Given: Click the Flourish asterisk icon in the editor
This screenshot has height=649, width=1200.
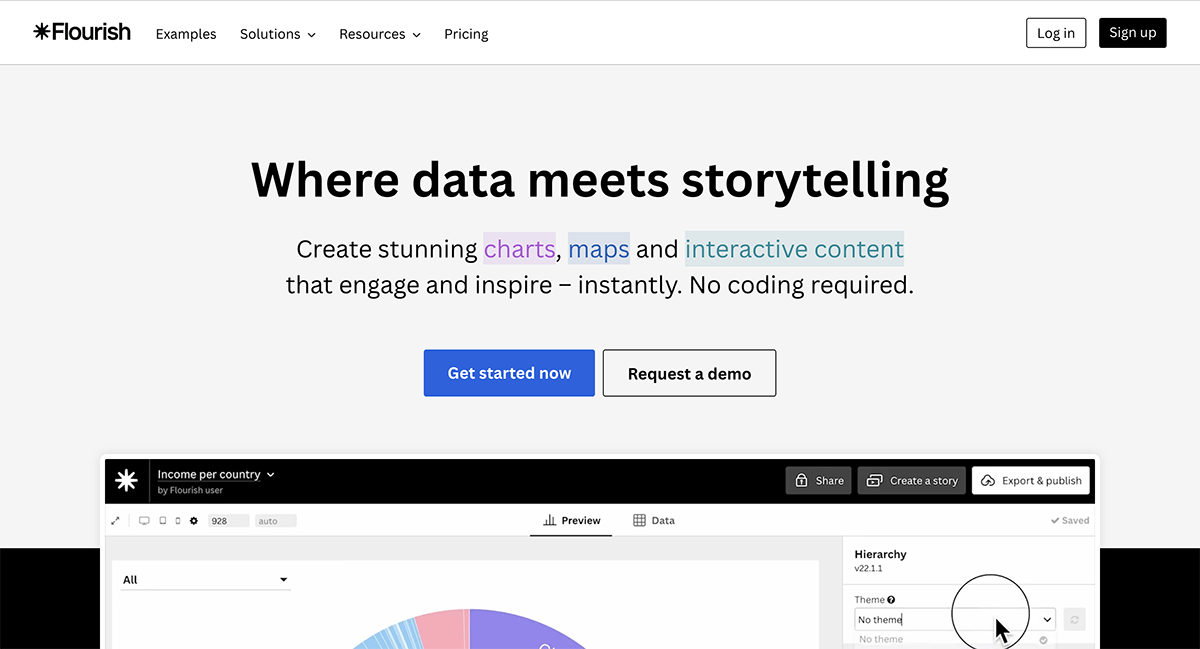Looking at the screenshot, I should tap(126, 481).
